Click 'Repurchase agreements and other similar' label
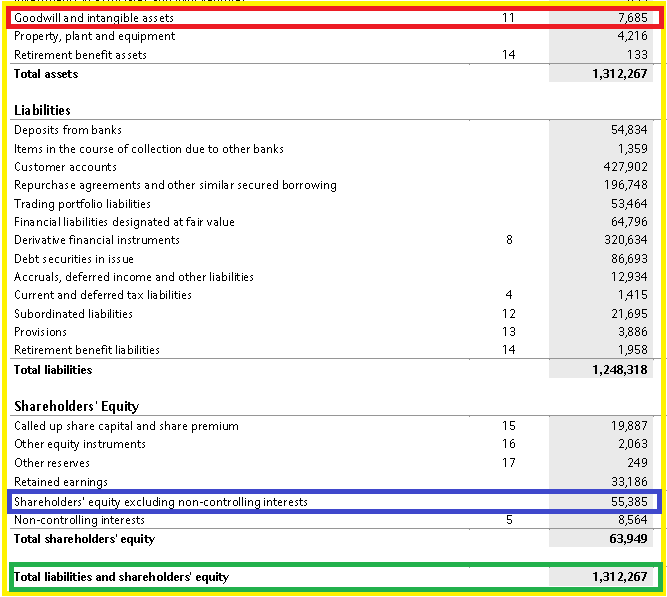The image size is (667, 597). coord(175,185)
